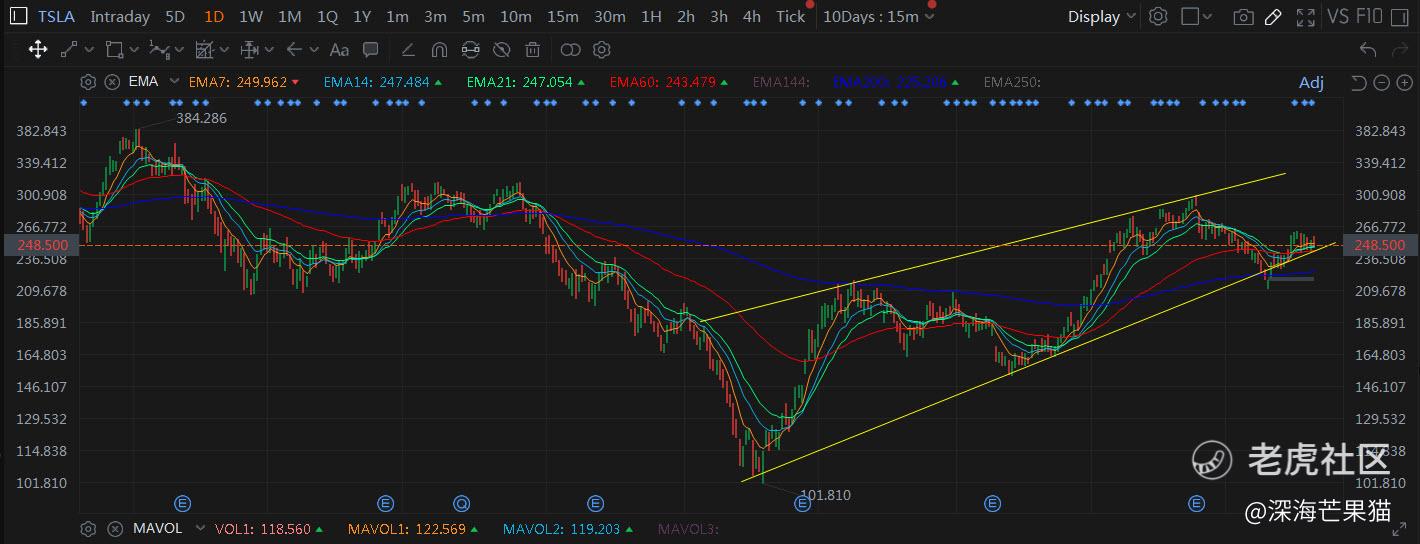The height and width of the screenshot is (544, 1420).
Task: Select the move/crosshair cursor tool
Action: click(x=37, y=49)
